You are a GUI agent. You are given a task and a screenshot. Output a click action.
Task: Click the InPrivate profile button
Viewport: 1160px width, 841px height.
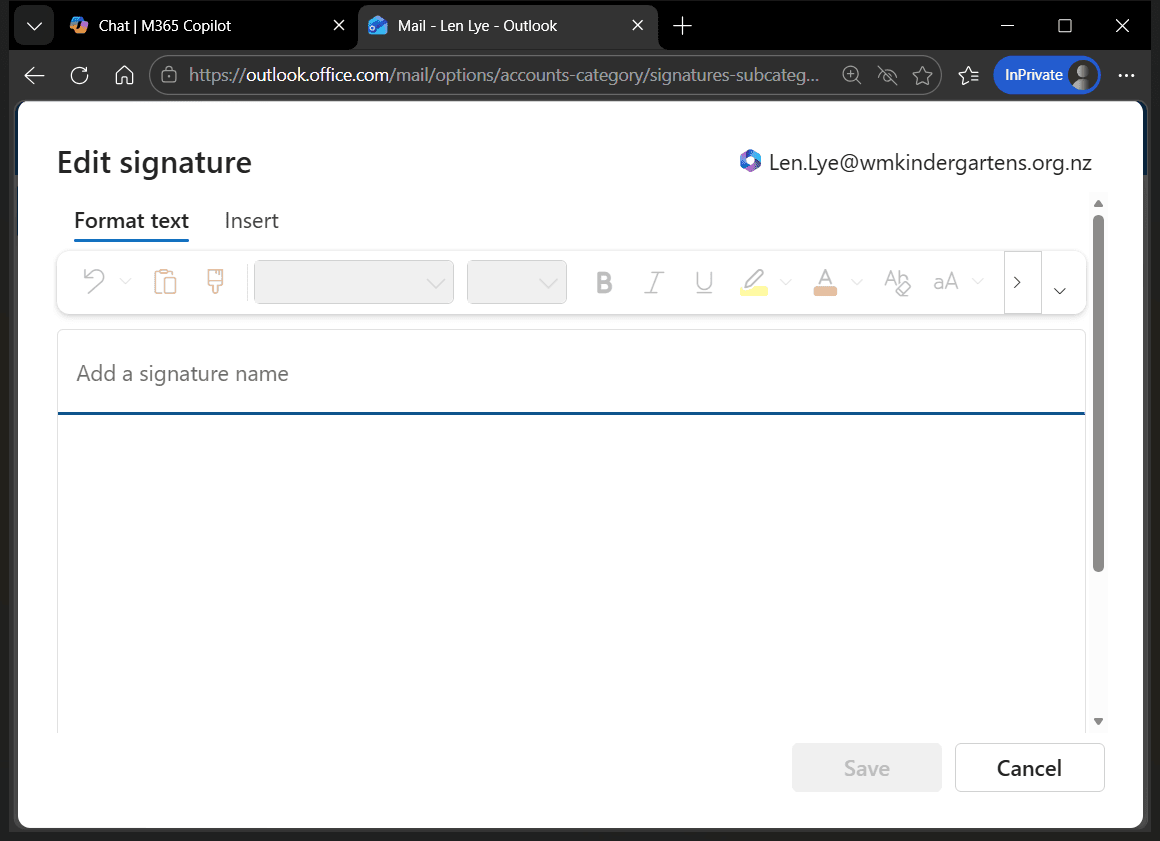(1047, 75)
